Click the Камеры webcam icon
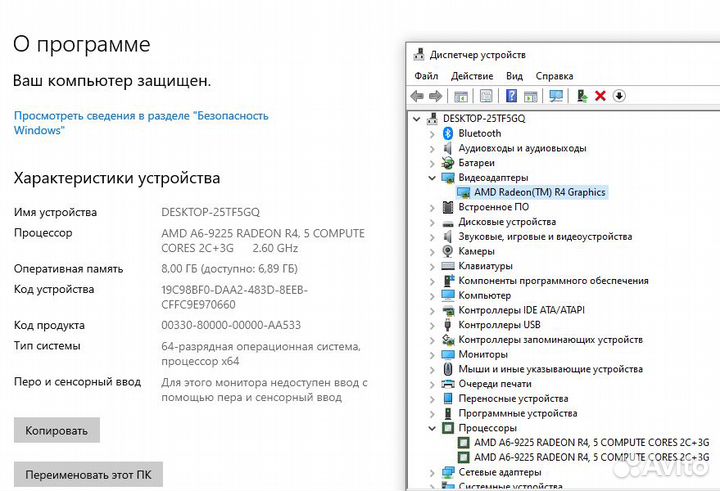The image size is (720, 491). [448, 251]
